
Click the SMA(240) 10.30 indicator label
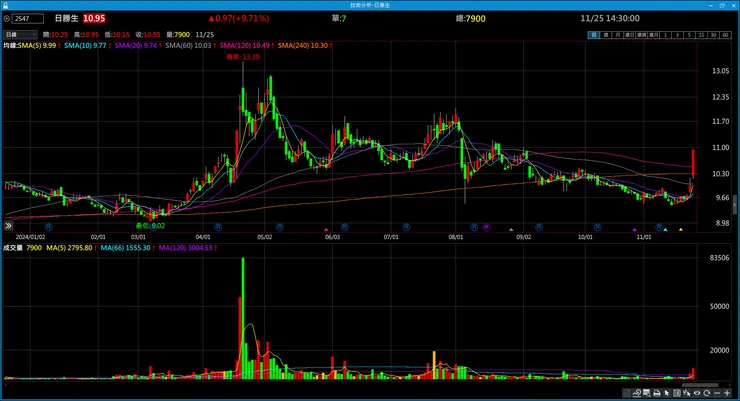[x=305, y=46]
